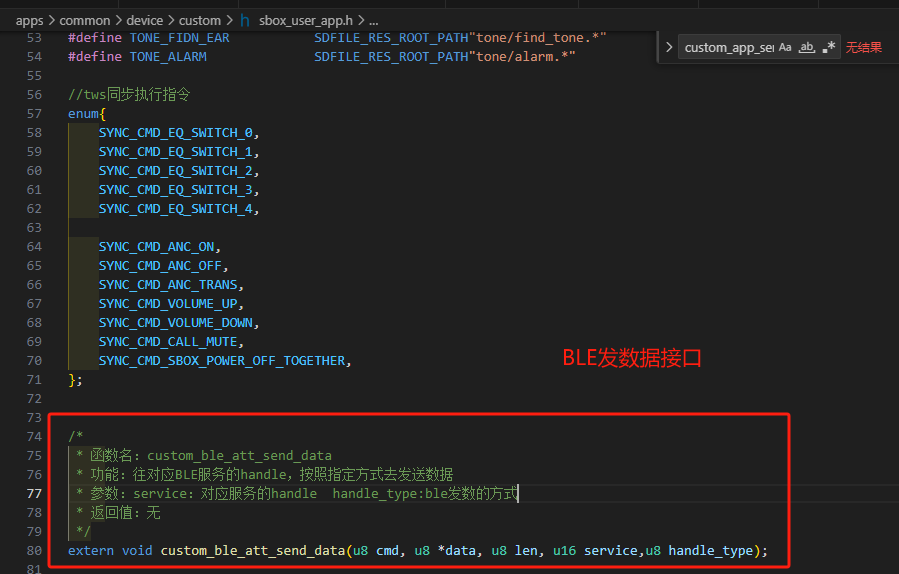Click the red 无结果 no-results label

tap(863, 48)
